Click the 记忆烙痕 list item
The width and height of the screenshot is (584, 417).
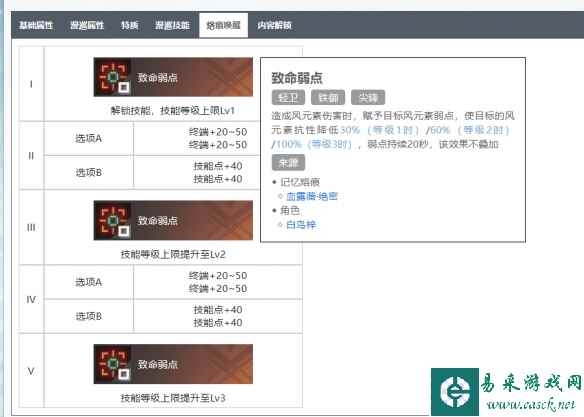point(300,182)
